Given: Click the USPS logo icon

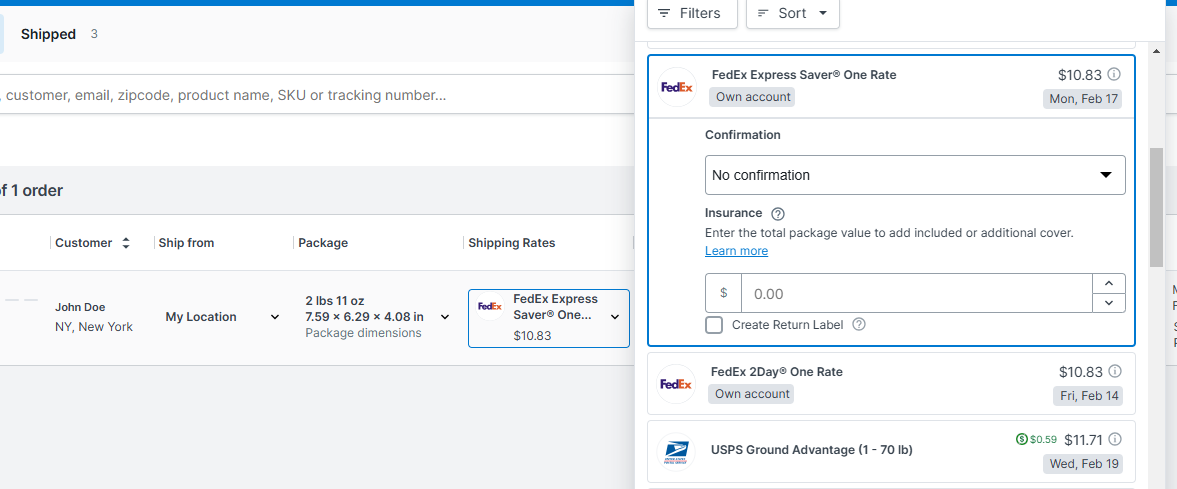Looking at the screenshot, I should coord(676,451).
